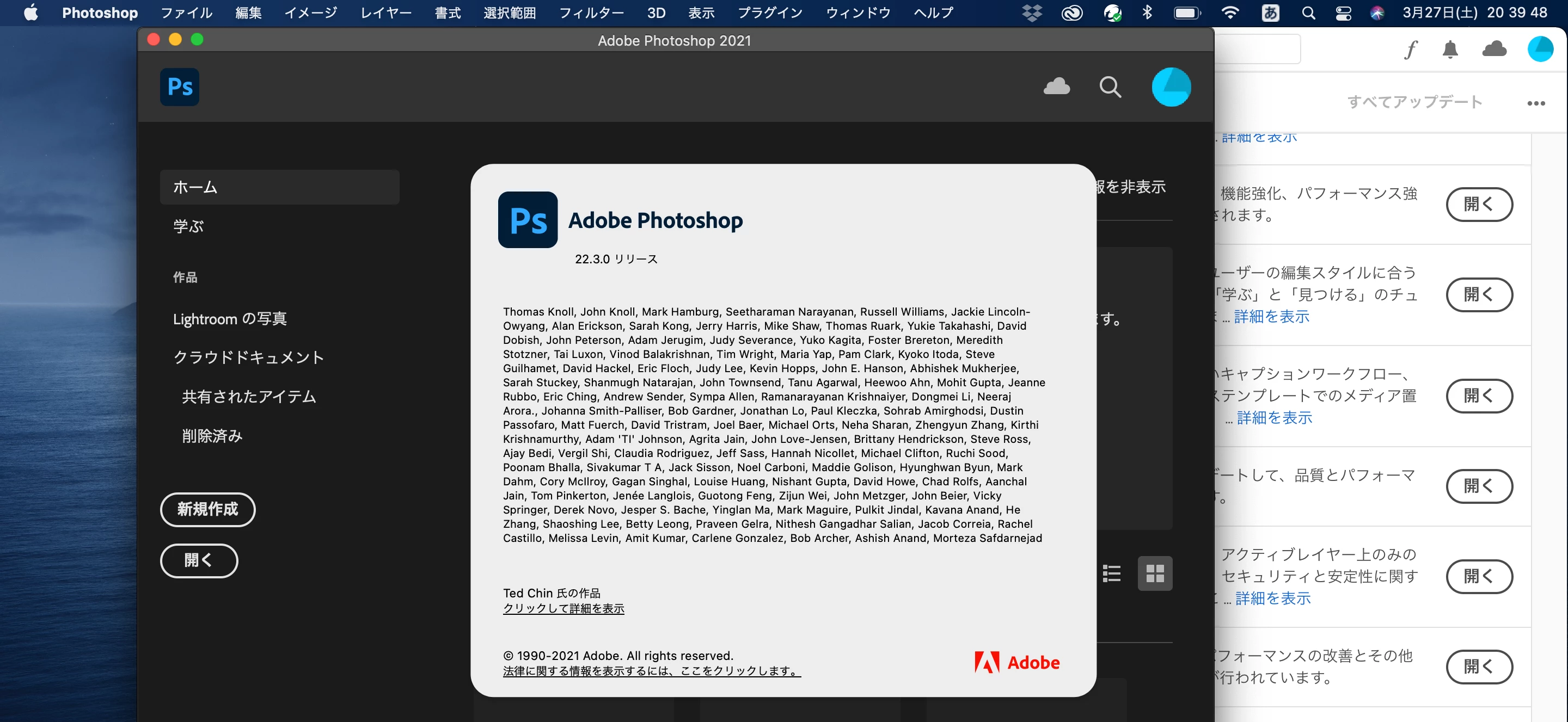Open the Dropbox menu bar icon
The width and height of the screenshot is (1568, 722).
1032,13
